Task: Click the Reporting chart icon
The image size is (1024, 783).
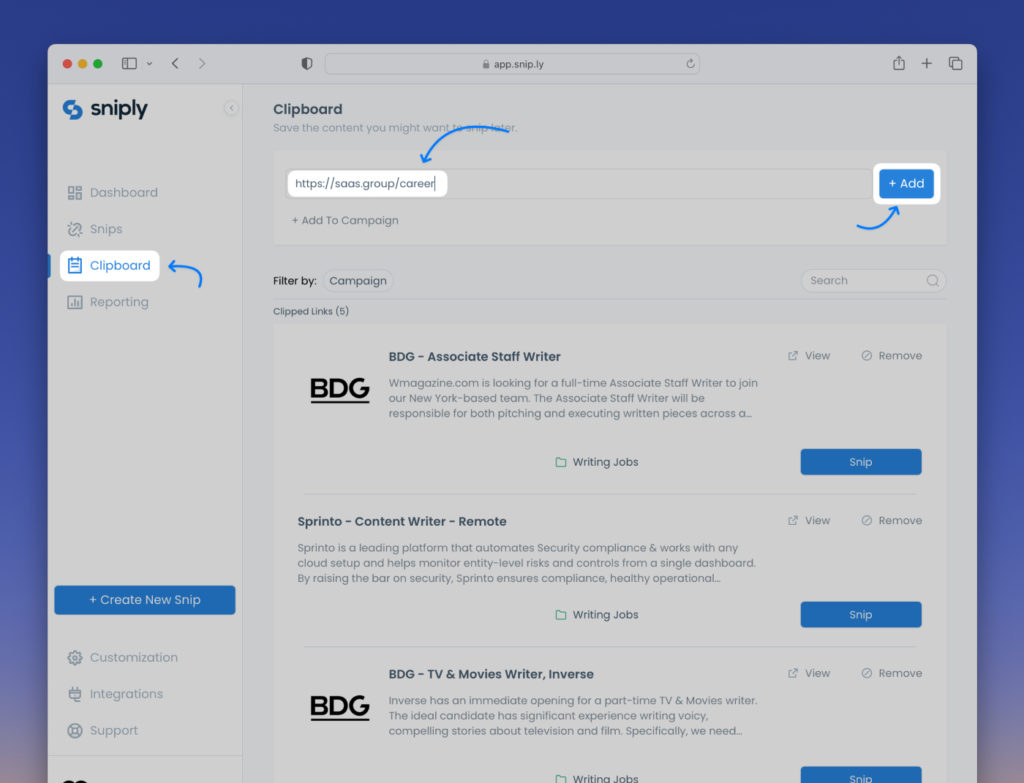Action: pyautogui.click(x=74, y=302)
